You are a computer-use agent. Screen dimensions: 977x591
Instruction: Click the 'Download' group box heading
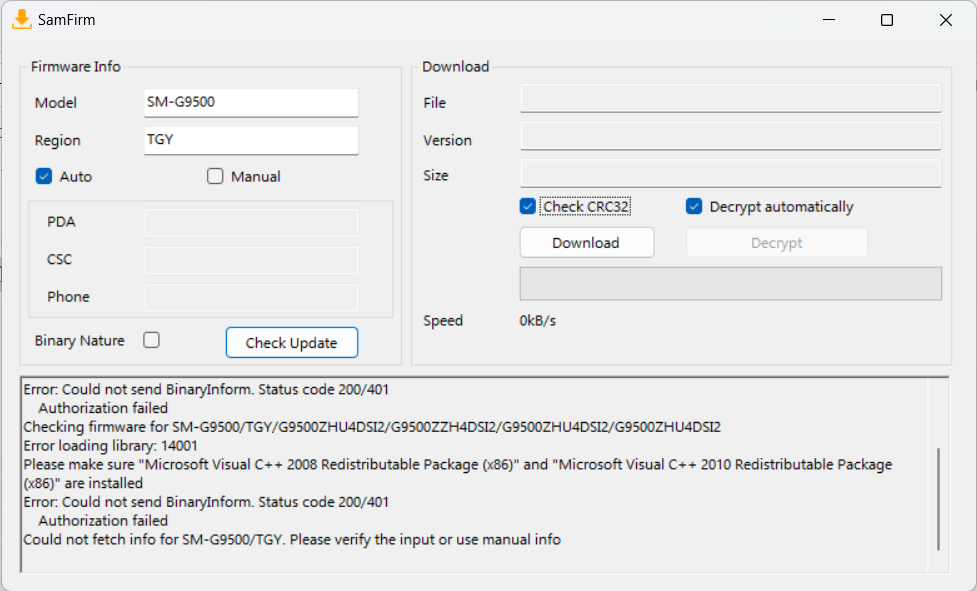click(455, 67)
